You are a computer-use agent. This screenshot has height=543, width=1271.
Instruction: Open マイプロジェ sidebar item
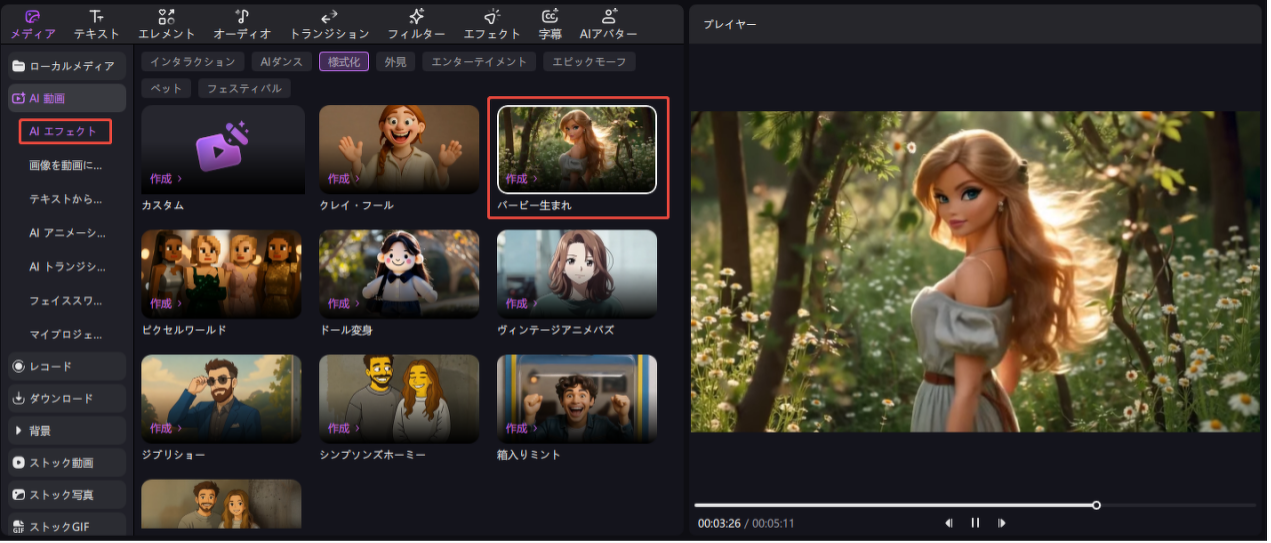66,333
